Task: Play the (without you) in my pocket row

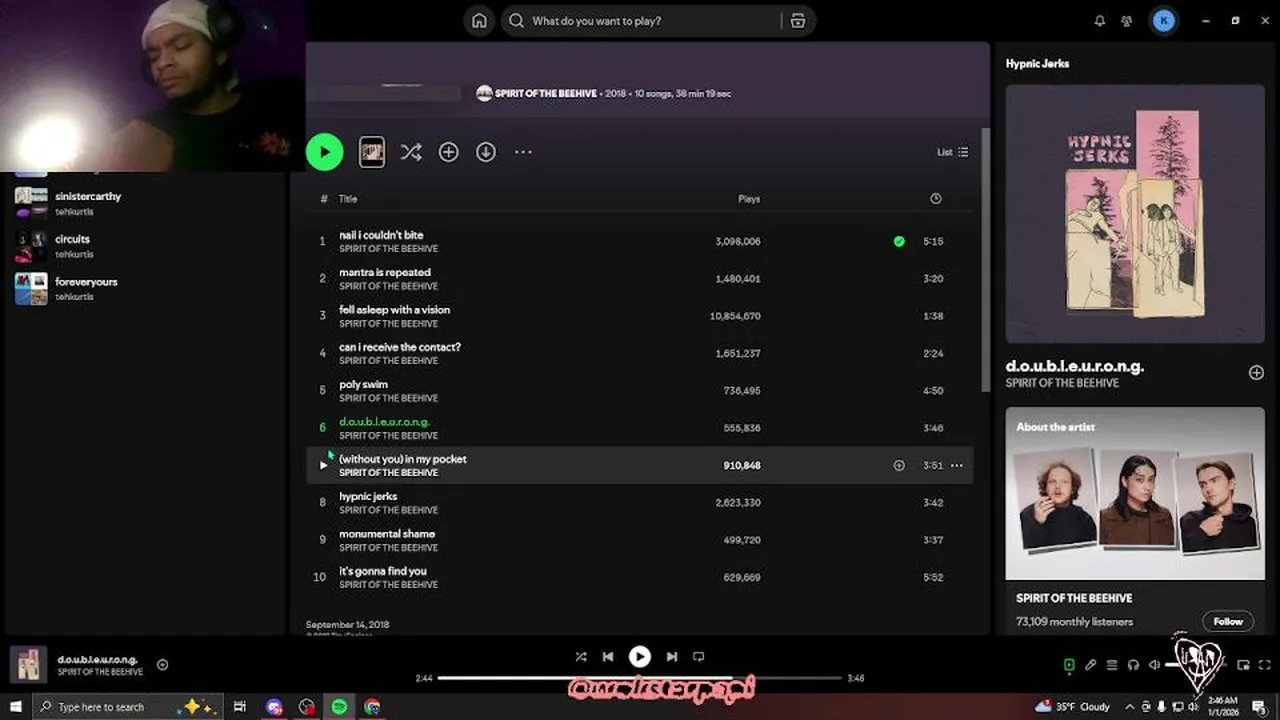Action: [x=323, y=465]
